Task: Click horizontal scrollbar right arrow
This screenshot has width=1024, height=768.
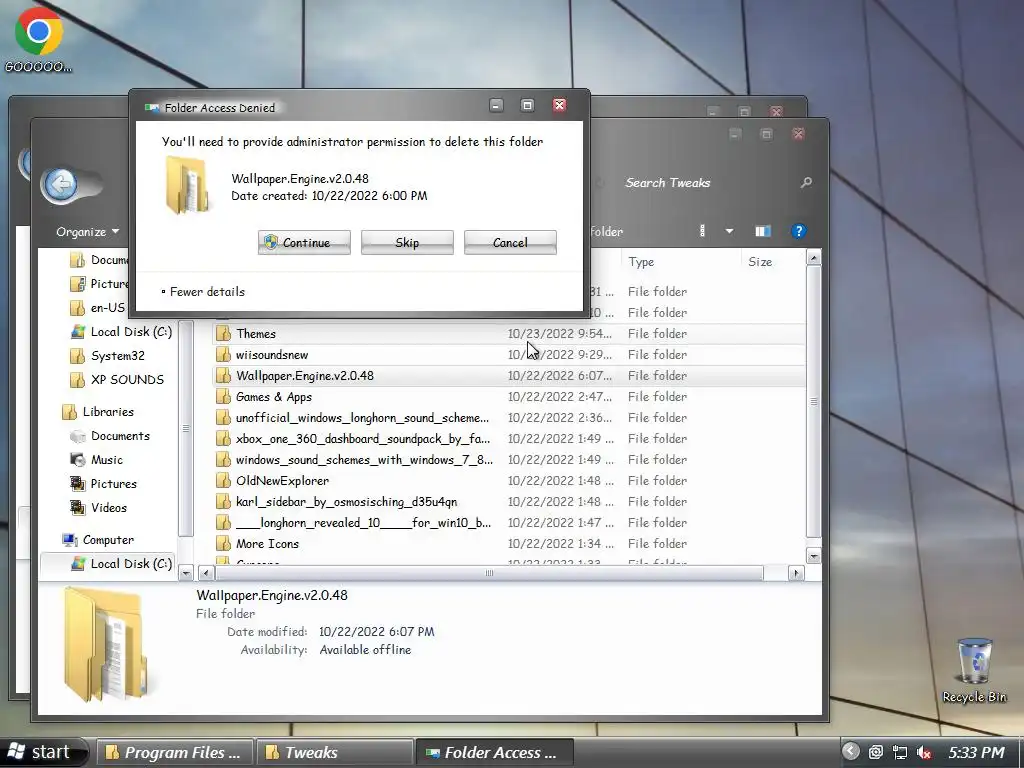Action: pyautogui.click(x=796, y=573)
